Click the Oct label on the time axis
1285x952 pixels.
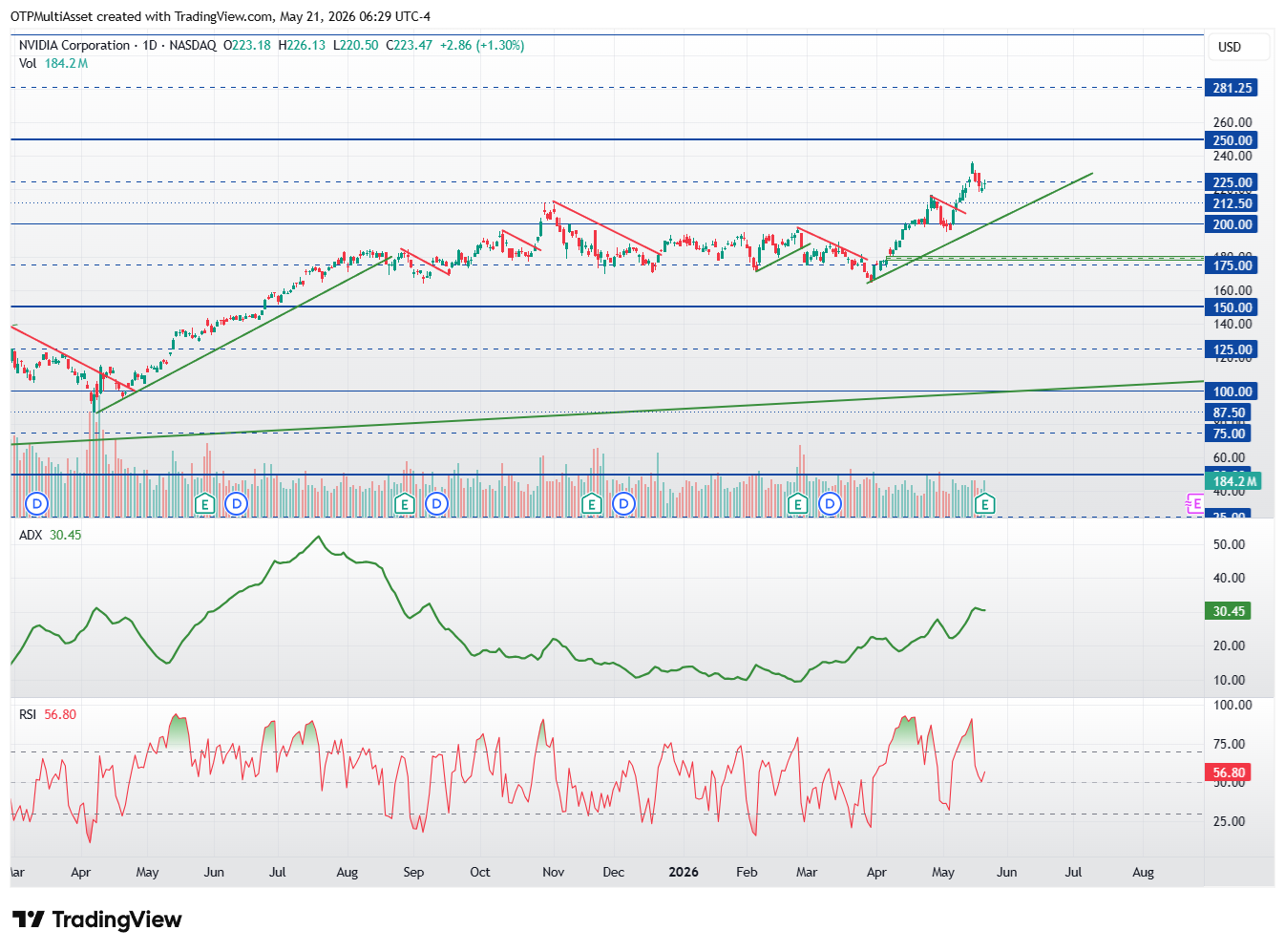(480, 872)
